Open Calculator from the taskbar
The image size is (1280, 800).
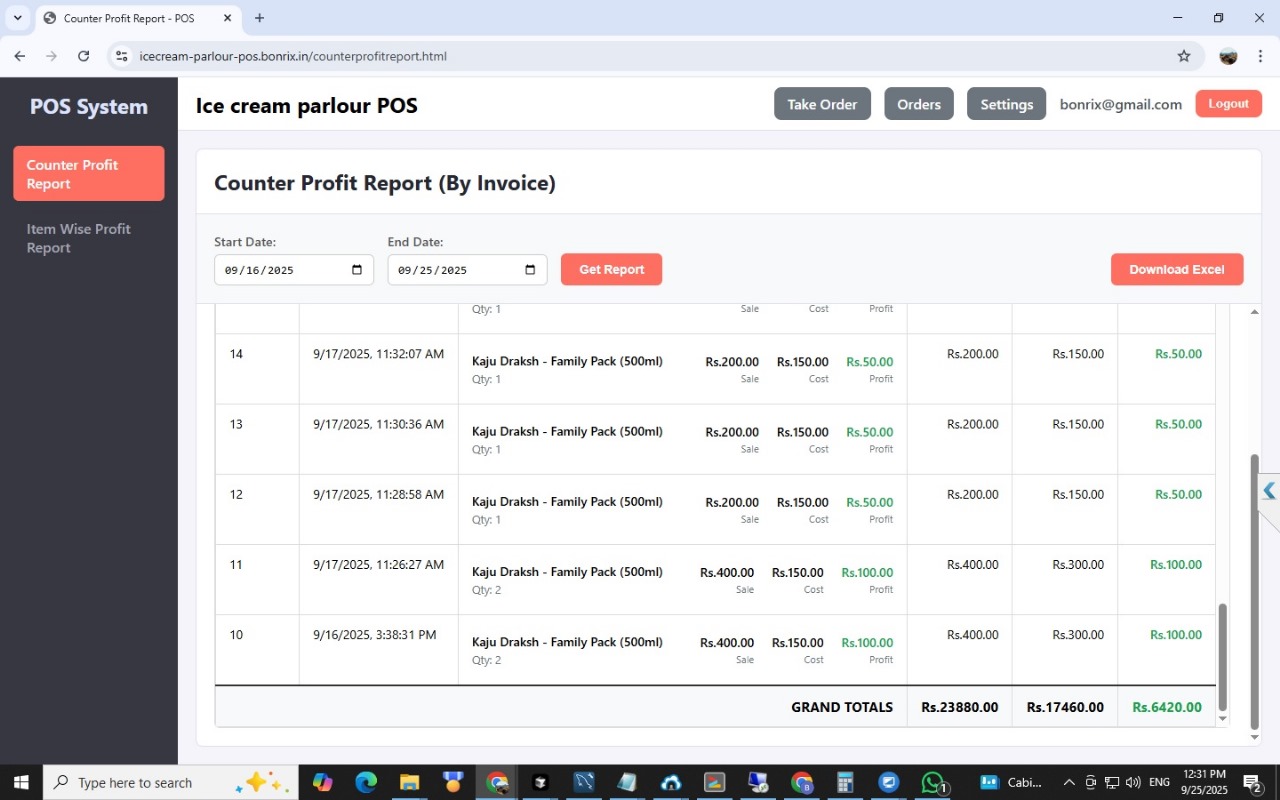pyautogui.click(x=845, y=782)
